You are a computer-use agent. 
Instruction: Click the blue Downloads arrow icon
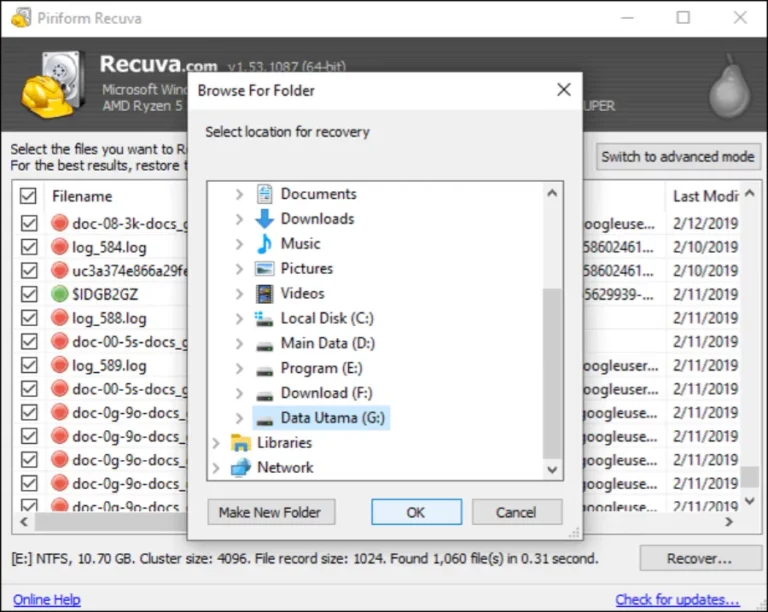pos(264,218)
